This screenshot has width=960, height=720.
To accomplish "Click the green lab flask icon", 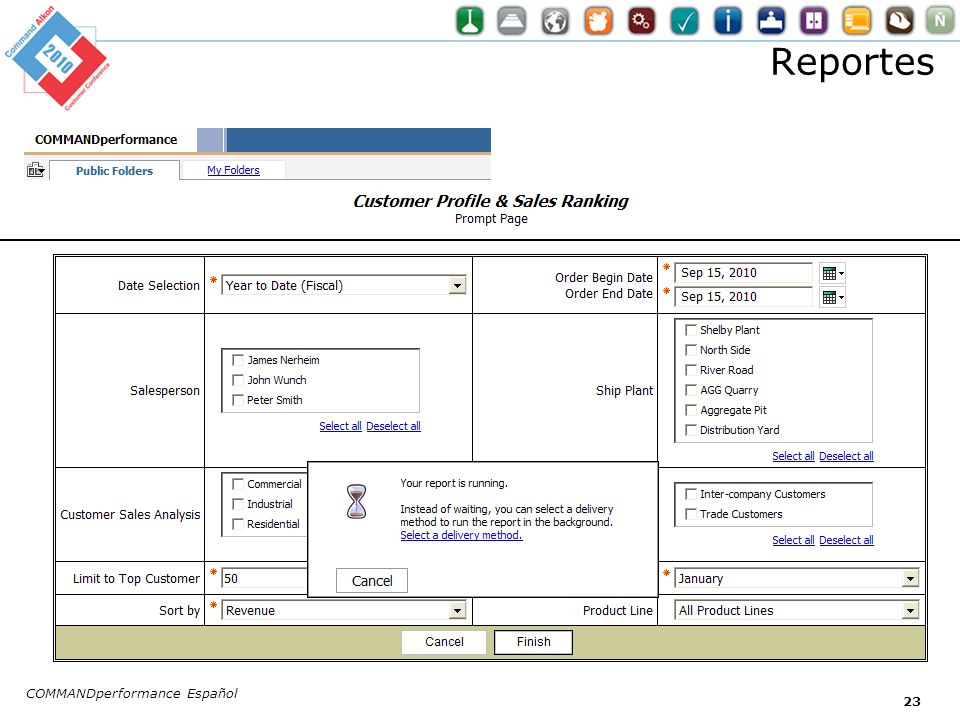I will 470,21.
